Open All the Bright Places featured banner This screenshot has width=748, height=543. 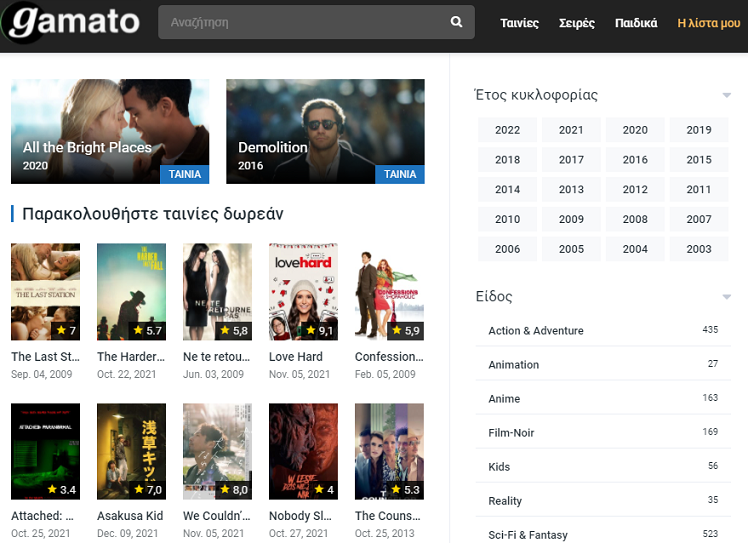[x=110, y=131]
